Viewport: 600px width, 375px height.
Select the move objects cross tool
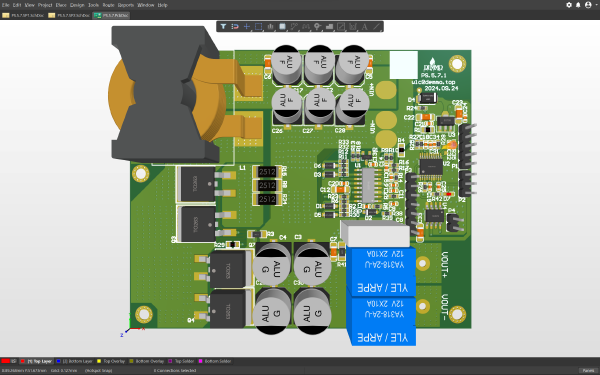pos(247,26)
